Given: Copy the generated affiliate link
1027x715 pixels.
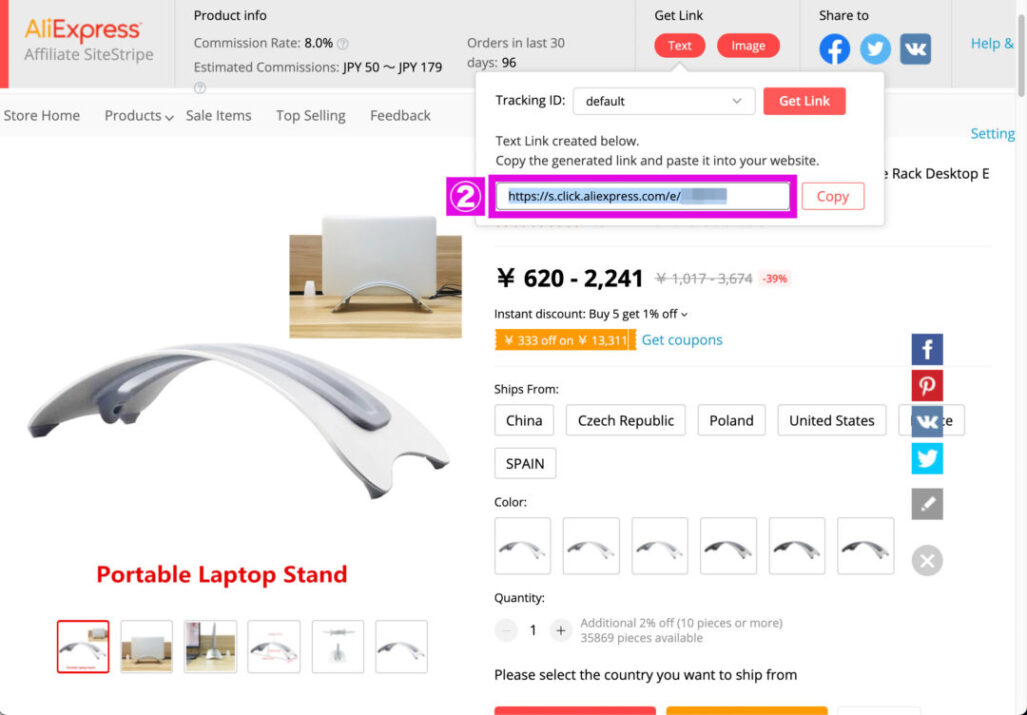Looking at the screenshot, I should tap(833, 196).
